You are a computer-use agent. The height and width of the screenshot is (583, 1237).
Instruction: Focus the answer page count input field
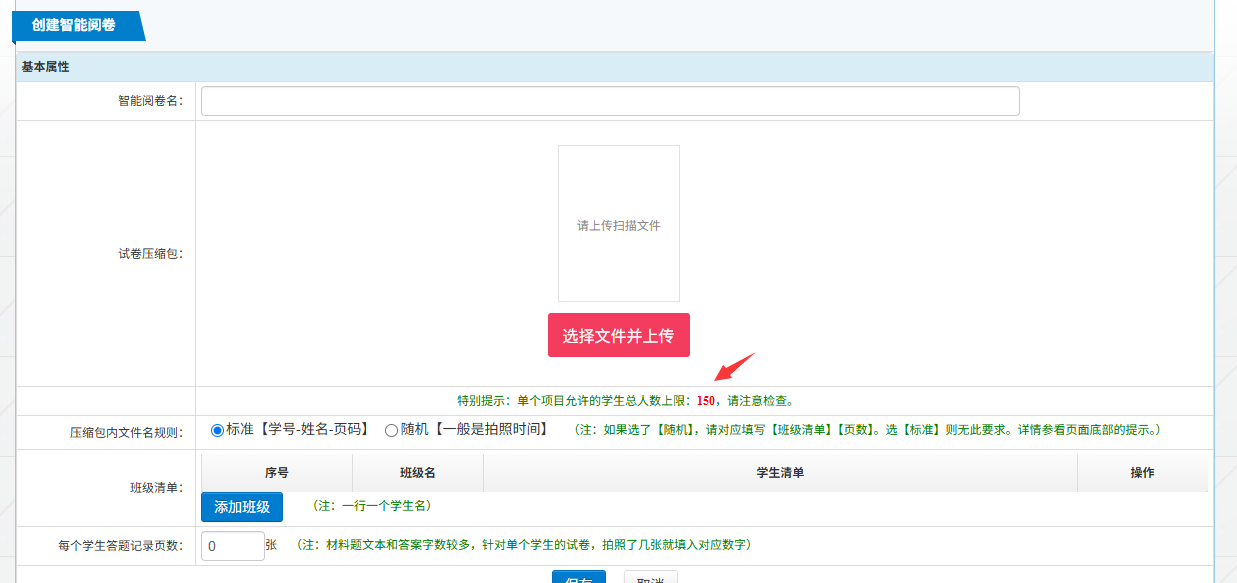point(232,546)
